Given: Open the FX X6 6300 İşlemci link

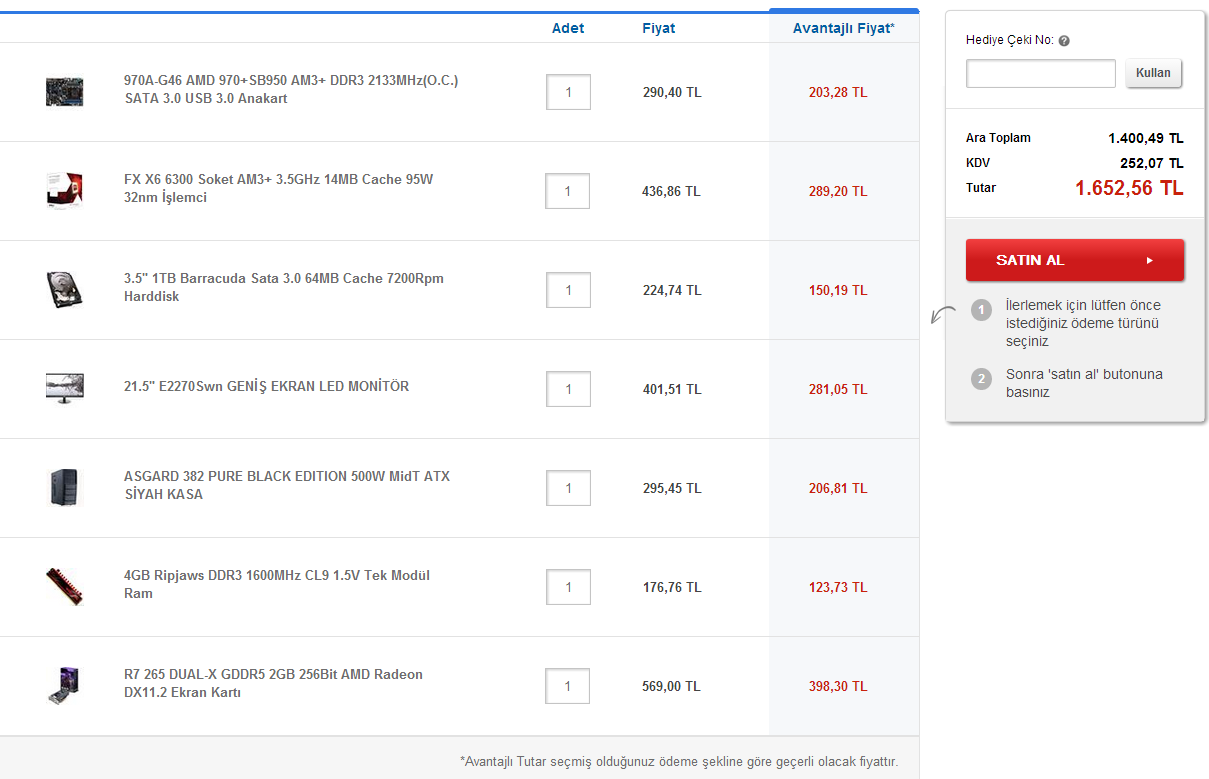Looking at the screenshot, I should [x=278, y=188].
